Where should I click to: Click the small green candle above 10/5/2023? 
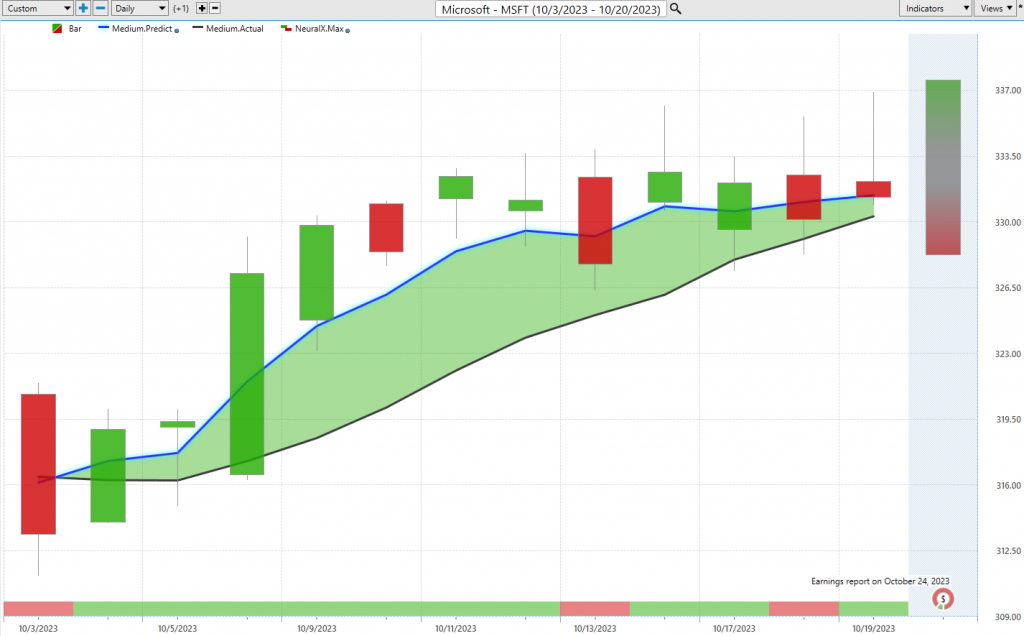click(x=178, y=424)
